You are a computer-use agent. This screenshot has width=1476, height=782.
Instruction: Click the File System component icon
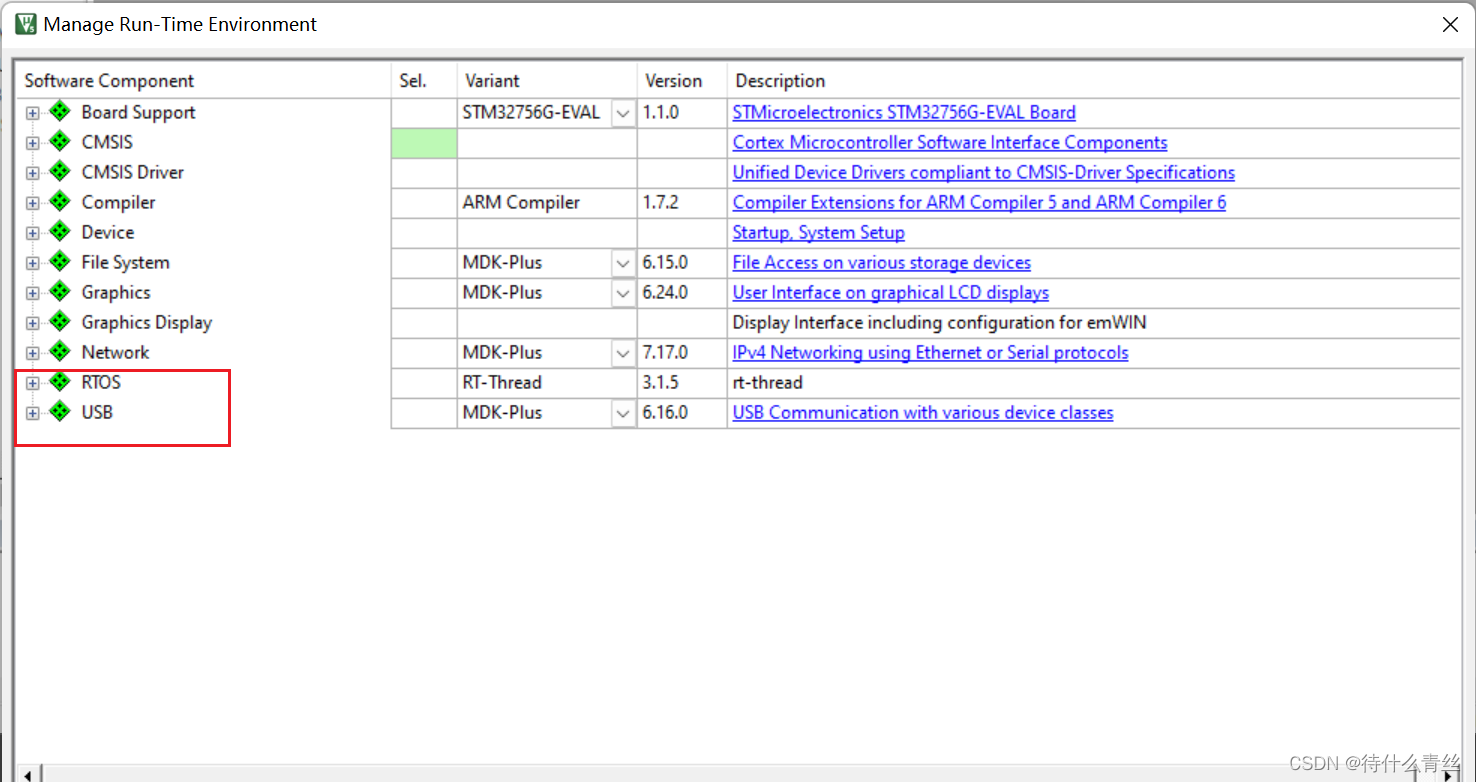tap(60, 262)
